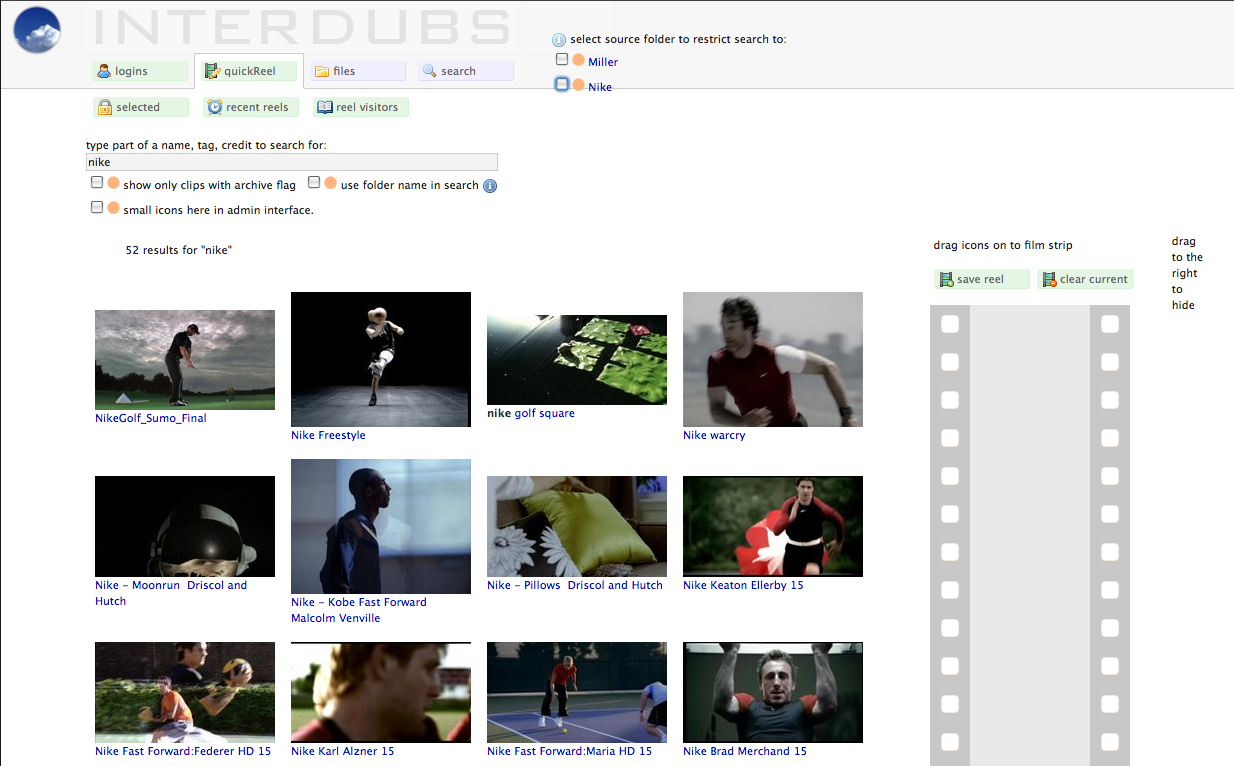Image resolution: width=1234 pixels, height=766 pixels.
Task: Click the Interdubs cloud logo
Action: point(37,29)
